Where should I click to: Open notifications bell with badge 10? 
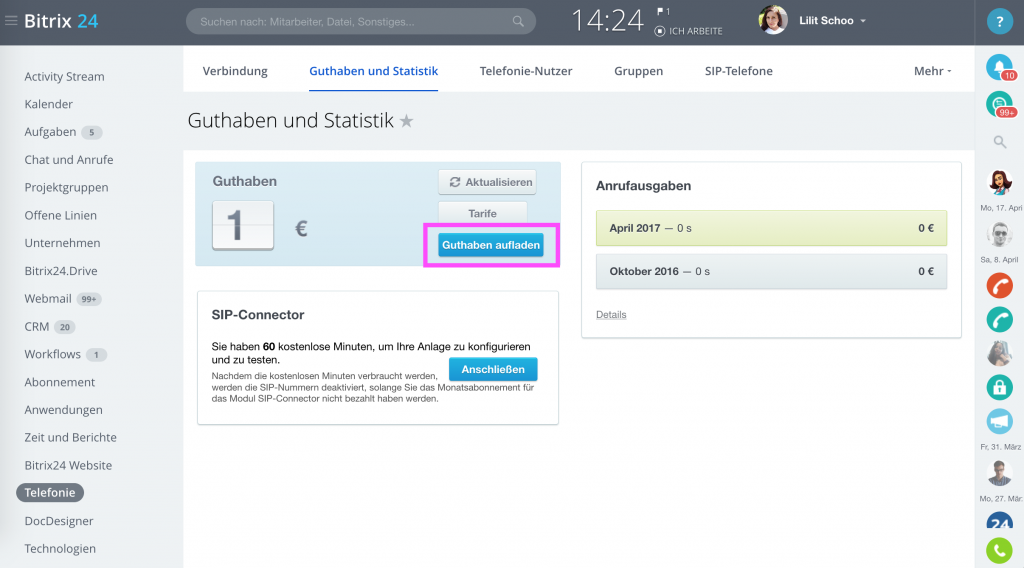pyautogui.click(x=1000, y=67)
